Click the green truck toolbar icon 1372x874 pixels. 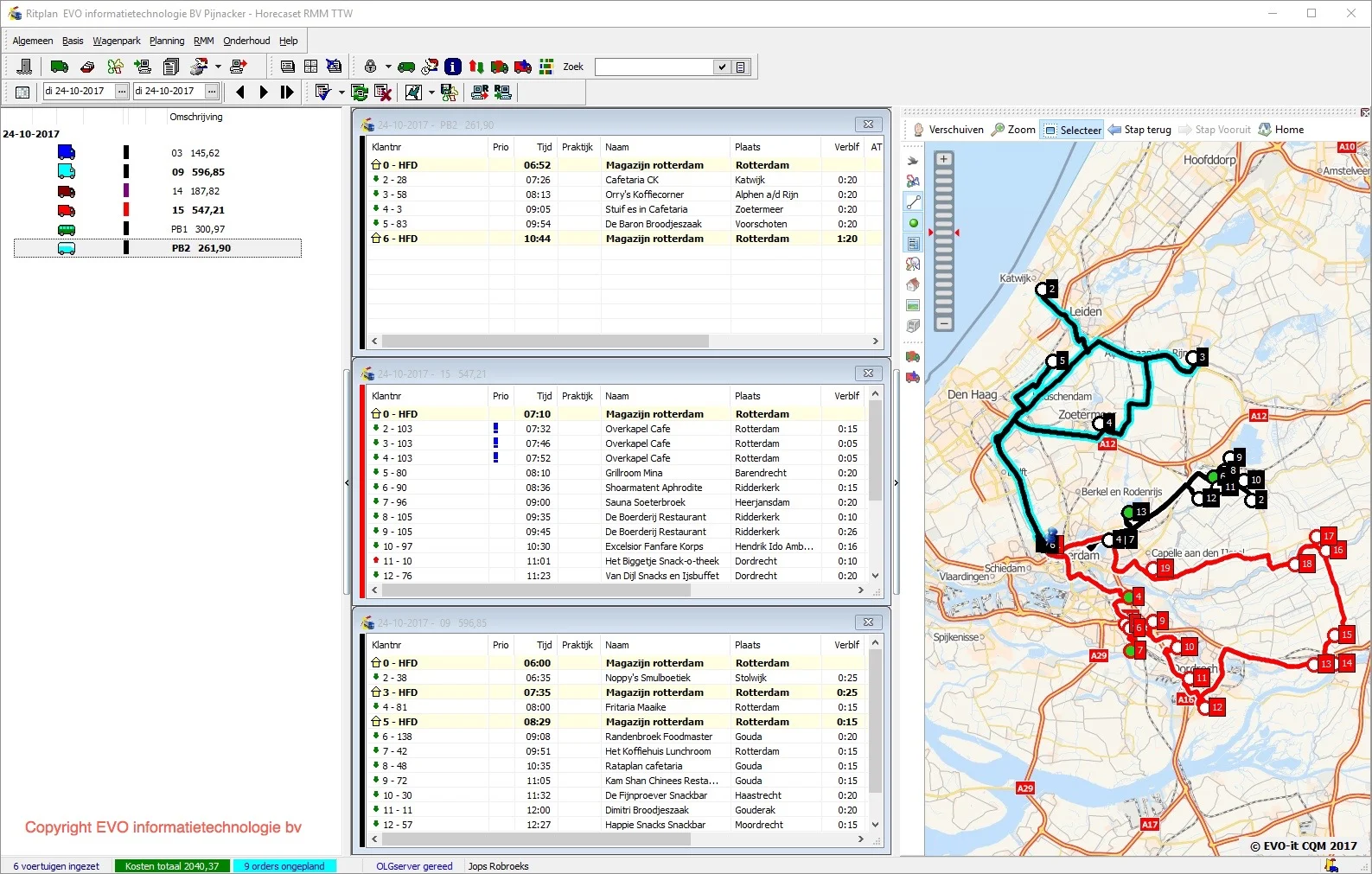(x=59, y=67)
